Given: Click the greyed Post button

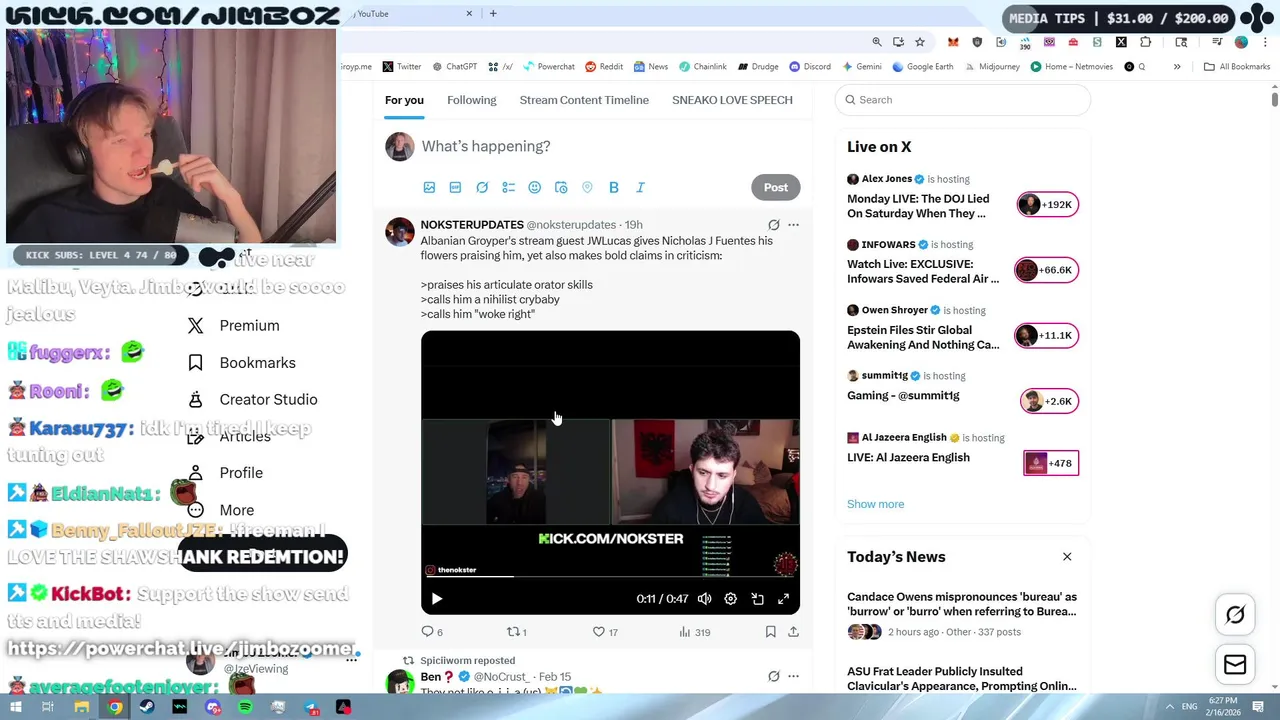Looking at the screenshot, I should [x=776, y=187].
